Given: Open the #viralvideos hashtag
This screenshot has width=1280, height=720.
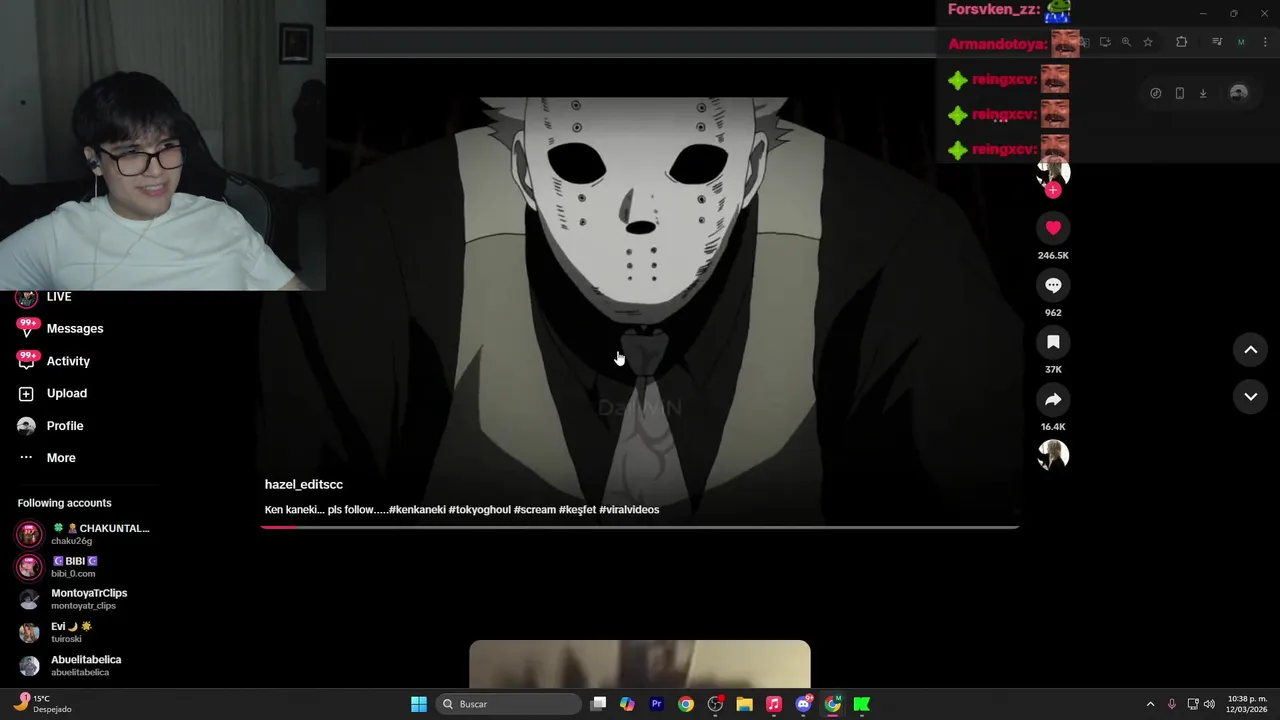Looking at the screenshot, I should click(x=629, y=510).
